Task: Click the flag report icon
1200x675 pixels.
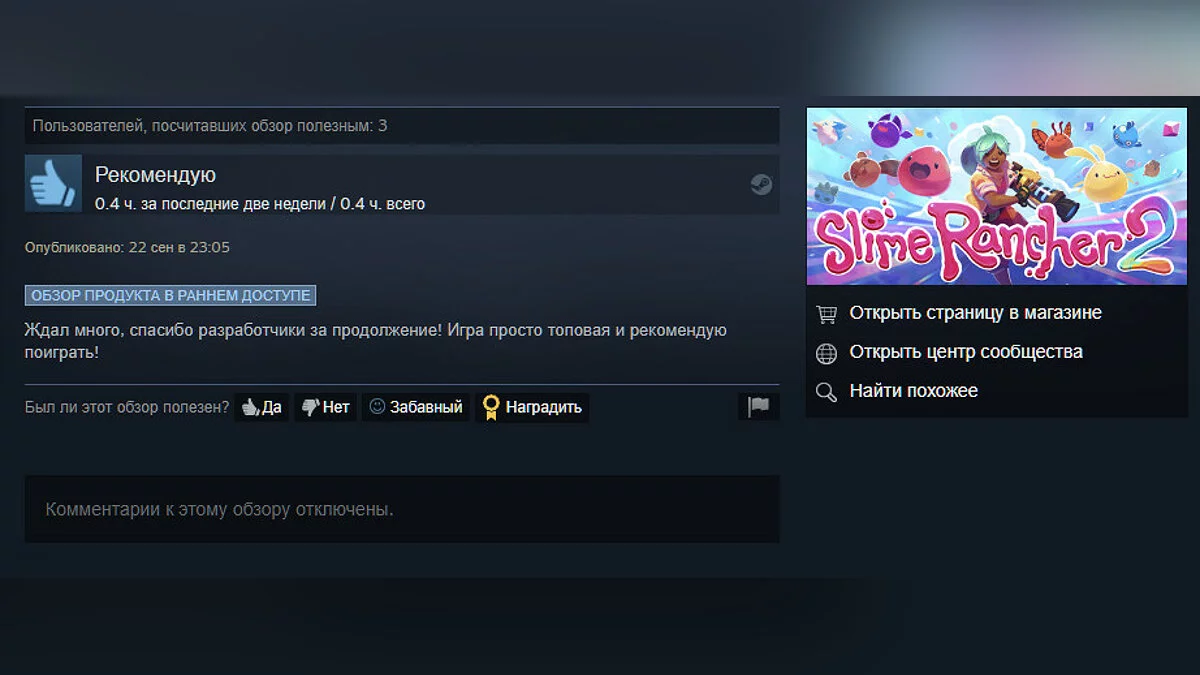Action: pos(759,406)
